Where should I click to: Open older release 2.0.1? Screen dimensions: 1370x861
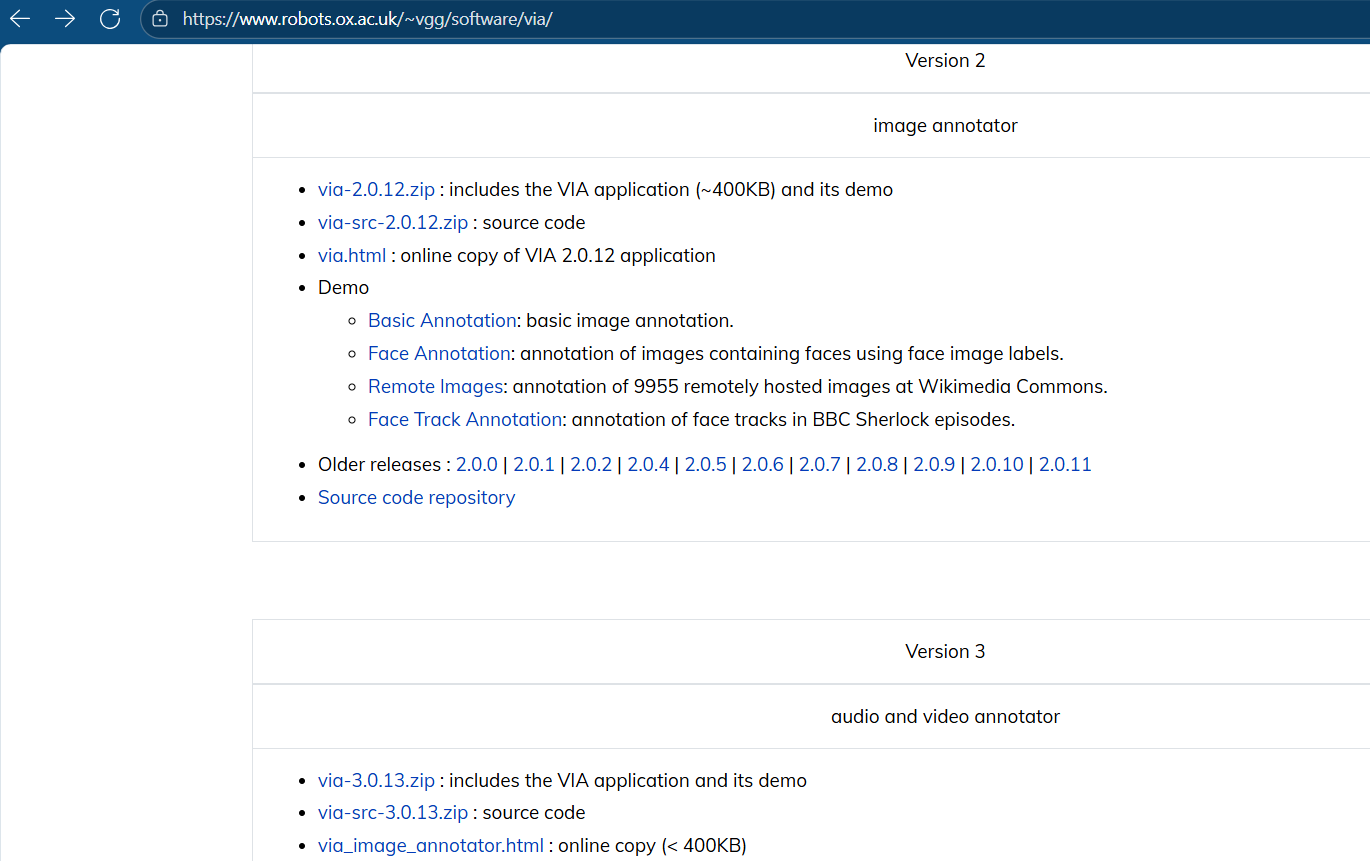[534, 464]
